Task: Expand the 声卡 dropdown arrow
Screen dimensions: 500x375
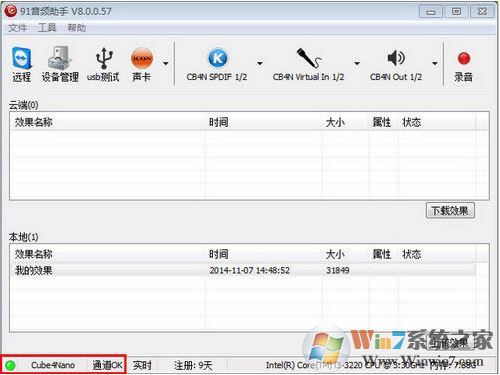Action: pyautogui.click(x=166, y=63)
